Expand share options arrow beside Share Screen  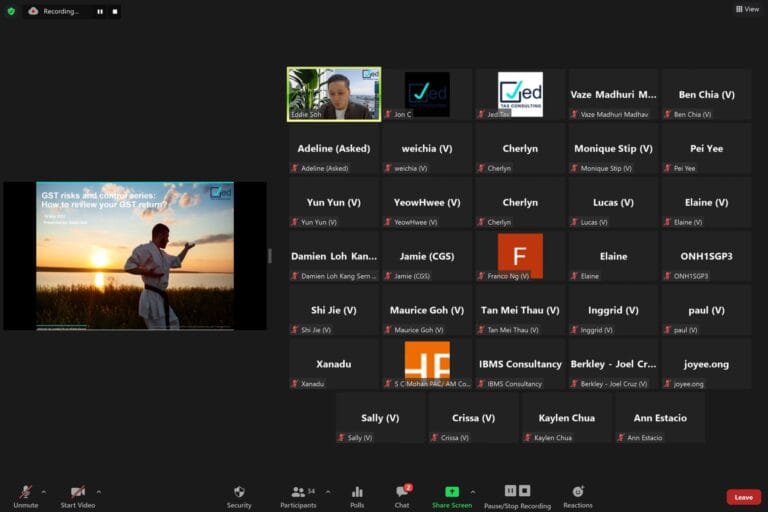pos(473,492)
